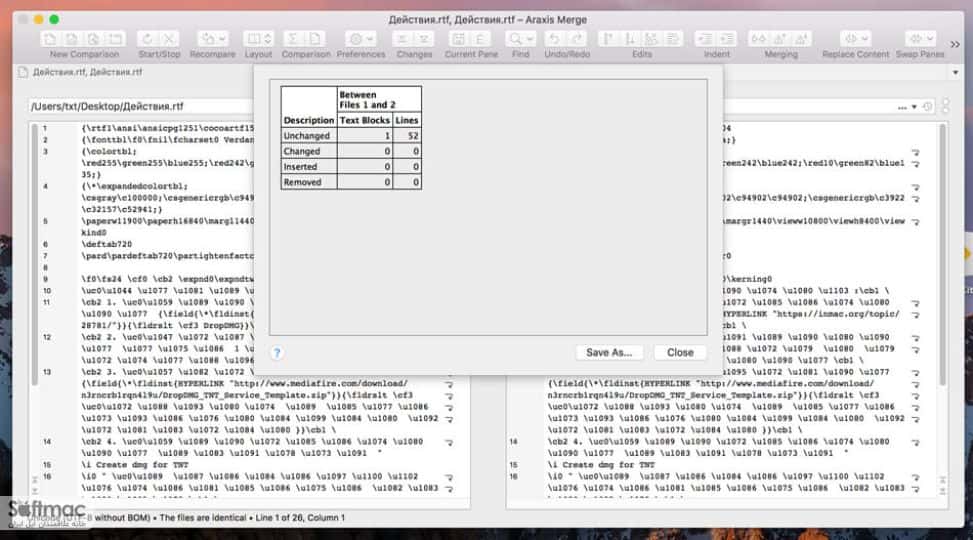Expand the Find magnifier dropdown
The height and width of the screenshot is (540, 973).
point(520,39)
